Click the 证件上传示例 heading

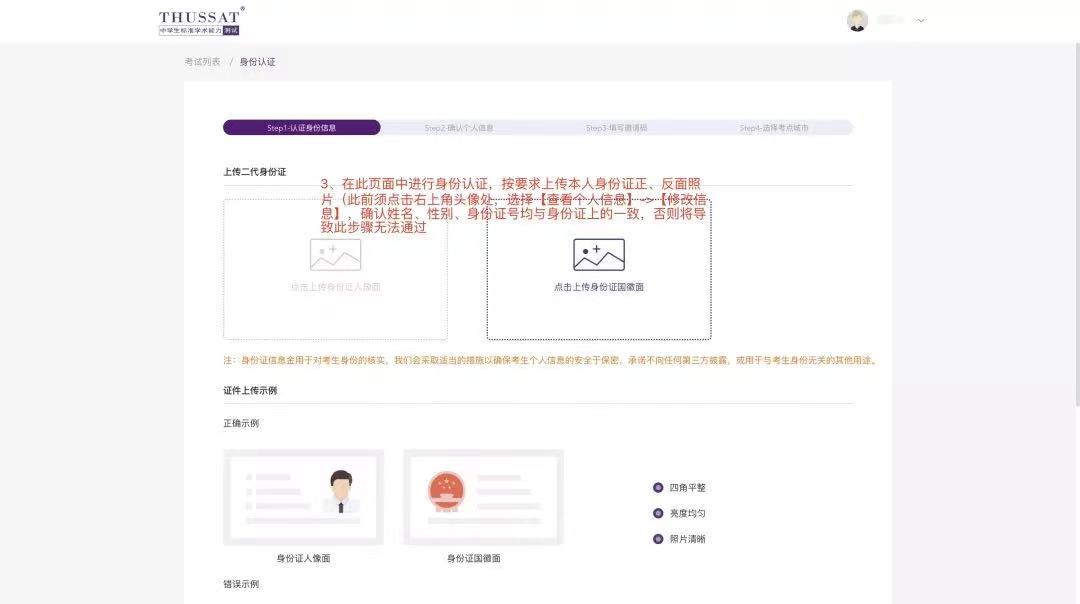(x=250, y=390)
